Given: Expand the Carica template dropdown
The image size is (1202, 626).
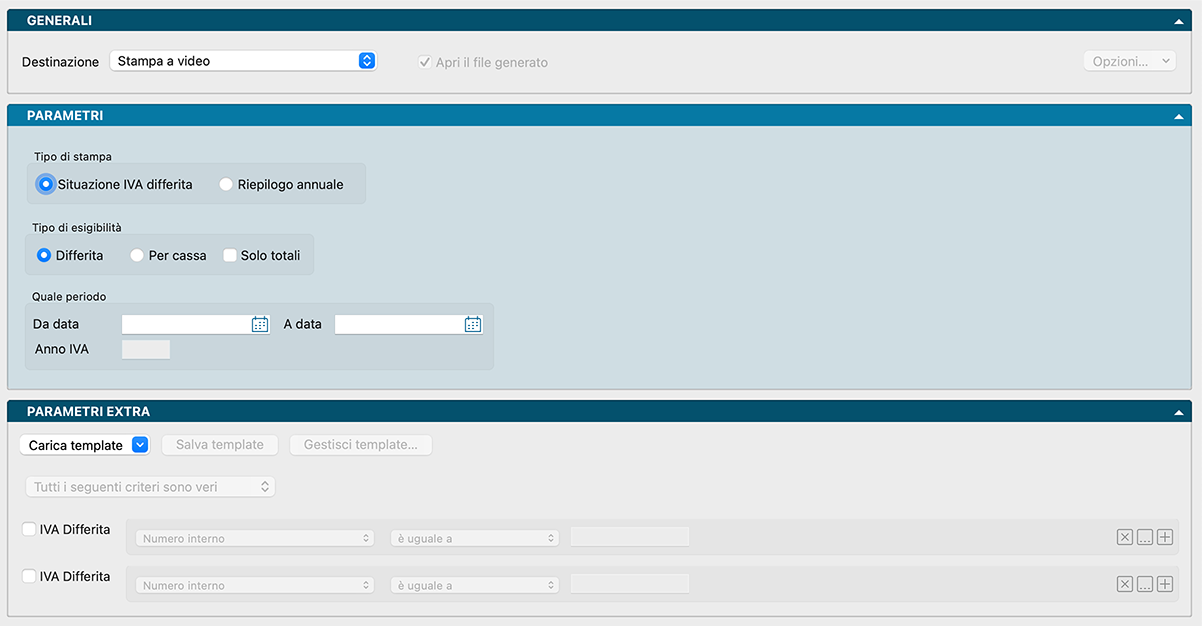Looking at the screenshot, I should point(140,446).
